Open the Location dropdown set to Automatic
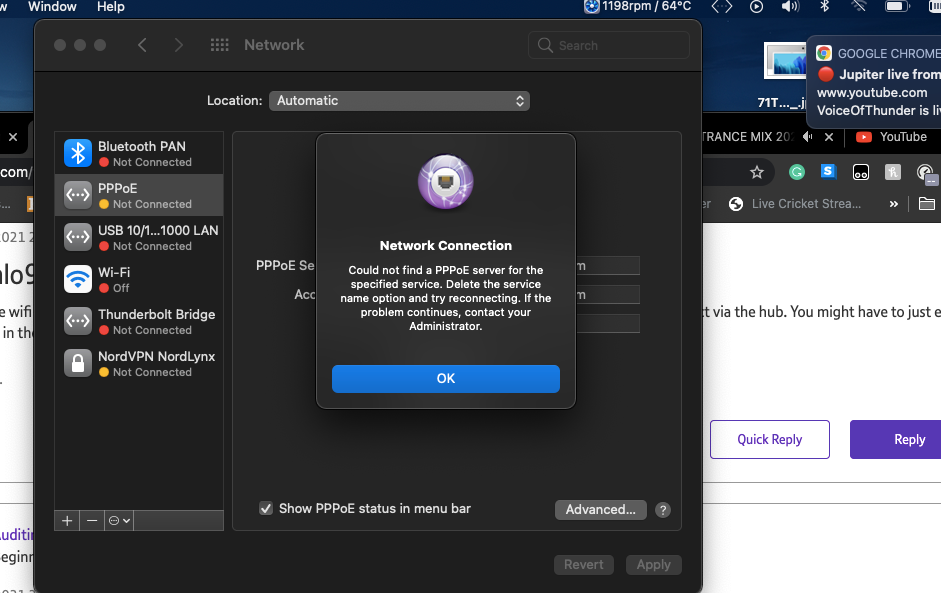This screenshot has height=593, width=941. (398, 101)
